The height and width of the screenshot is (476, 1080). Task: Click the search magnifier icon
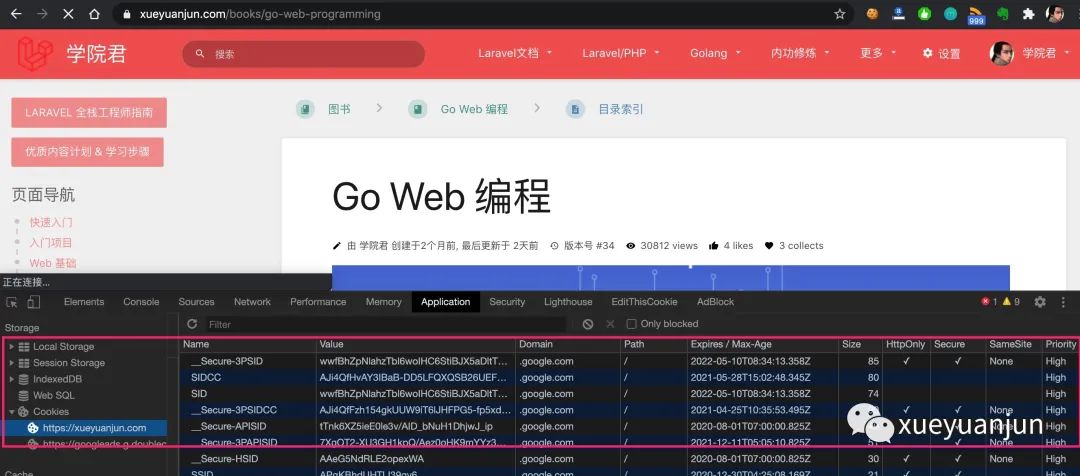click(x=200, y=54)
